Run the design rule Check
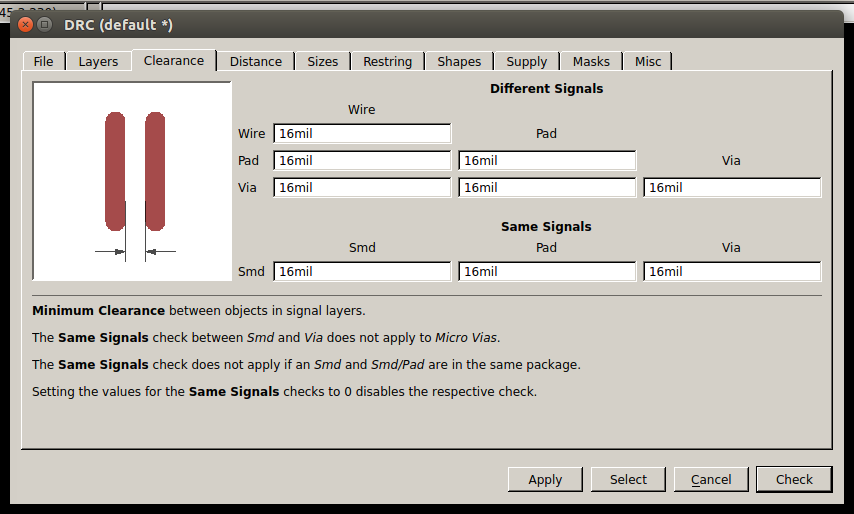Image resolution: width=854 pixels, height=514 pixels. 794,480
